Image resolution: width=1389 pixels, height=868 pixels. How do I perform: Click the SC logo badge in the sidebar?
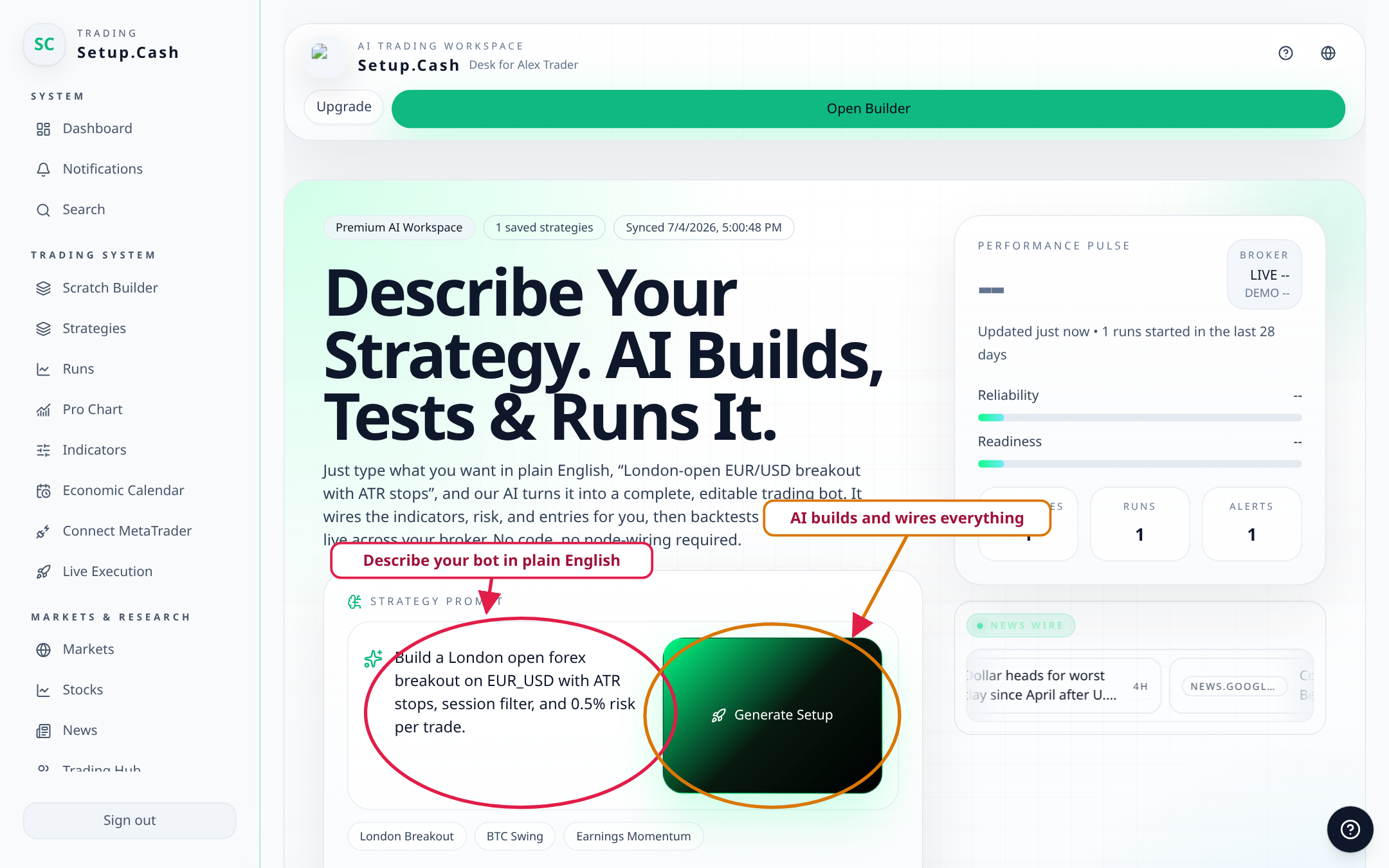44,44
